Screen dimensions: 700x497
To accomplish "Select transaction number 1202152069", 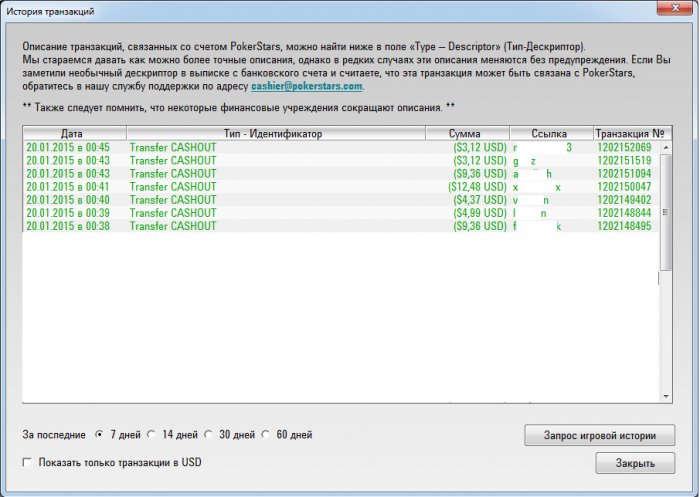I will [624, 147].
